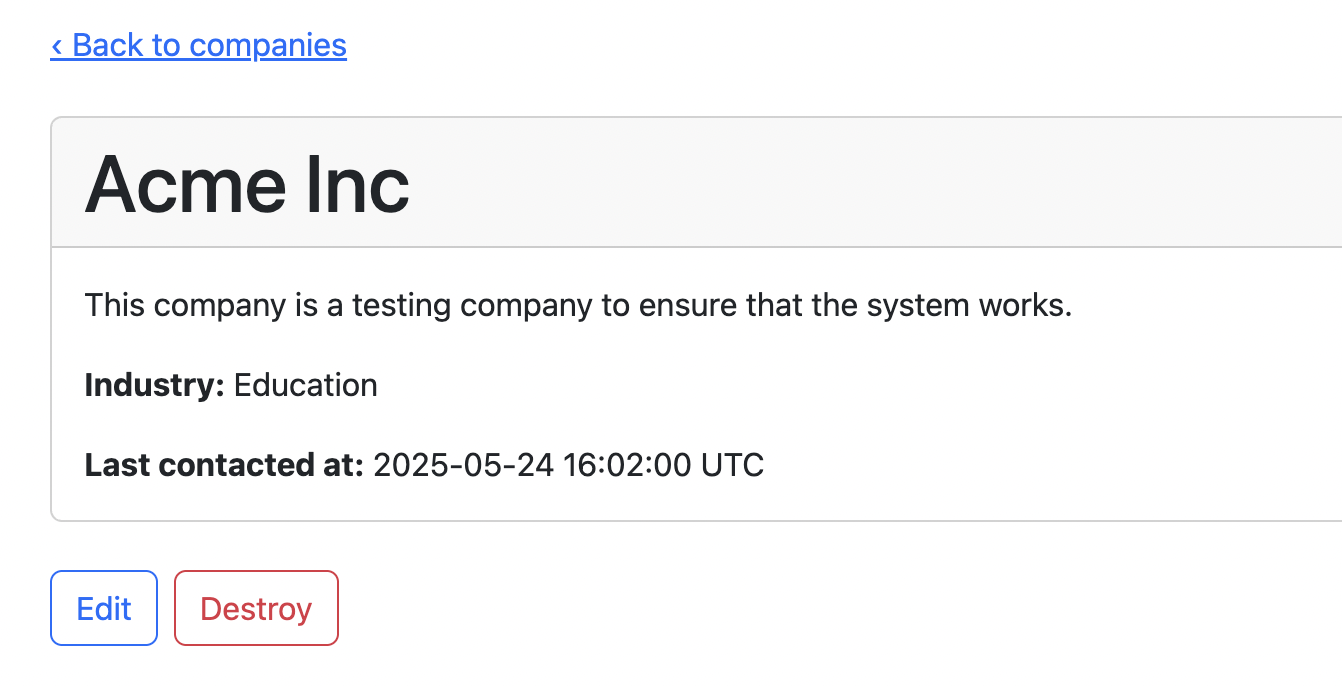
Task: Click the bold Industry label
Action: tap(154, 385)
